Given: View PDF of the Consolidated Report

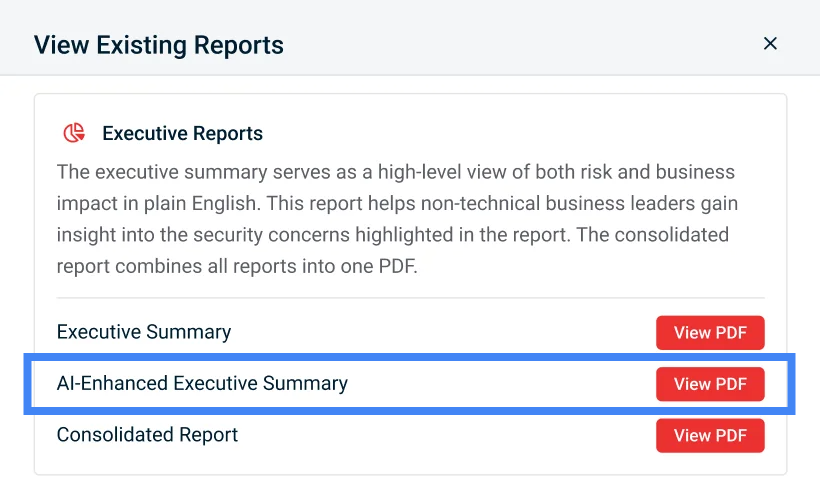Looking at the screenshot, I should [710, 435].
